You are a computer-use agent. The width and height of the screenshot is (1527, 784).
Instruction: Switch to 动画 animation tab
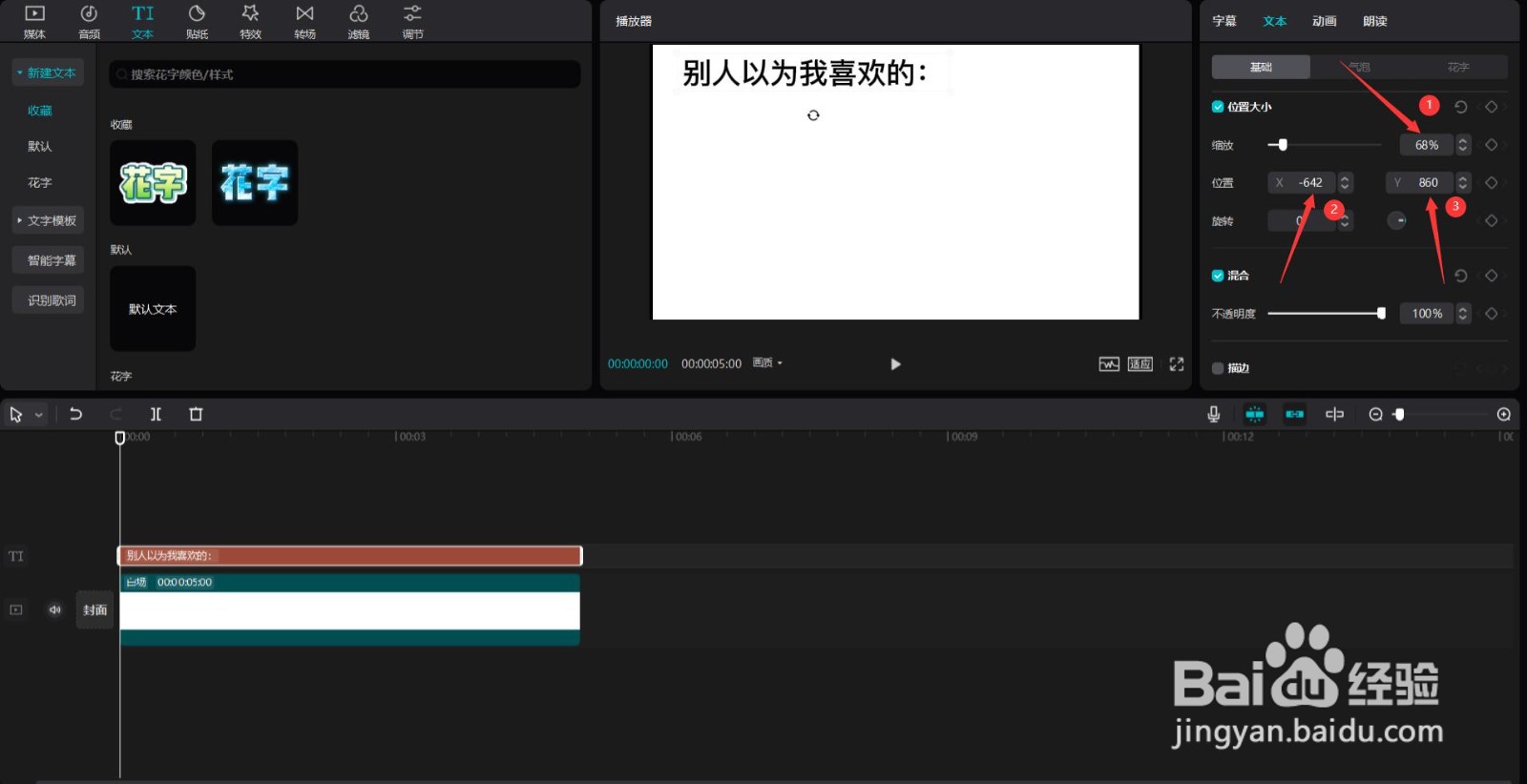pyautogui.click(x=1324, y=21)
